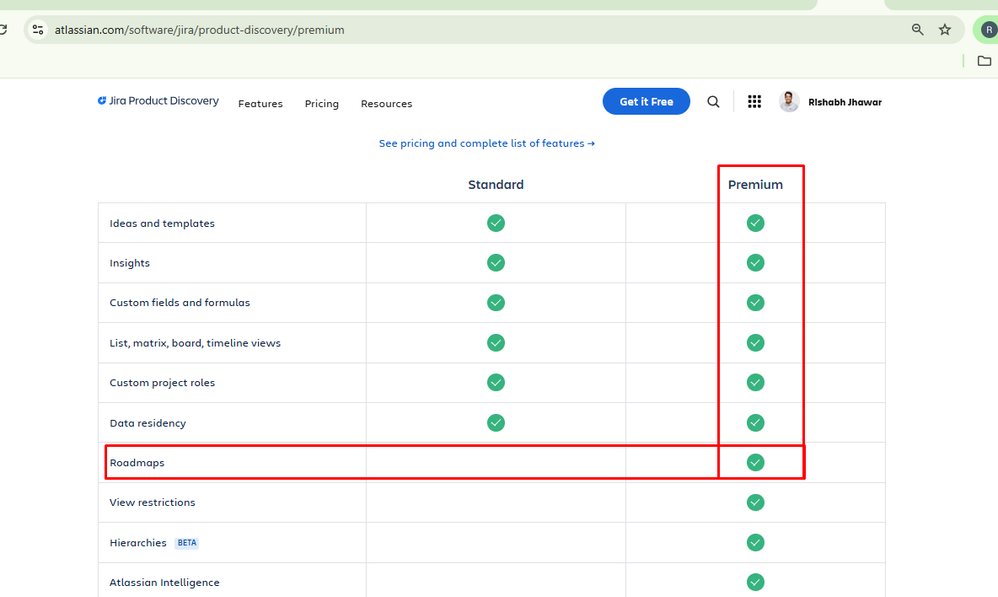Click Premium checkmark for Insights
The width and height of the screenshot is (998, 597).
756,263
